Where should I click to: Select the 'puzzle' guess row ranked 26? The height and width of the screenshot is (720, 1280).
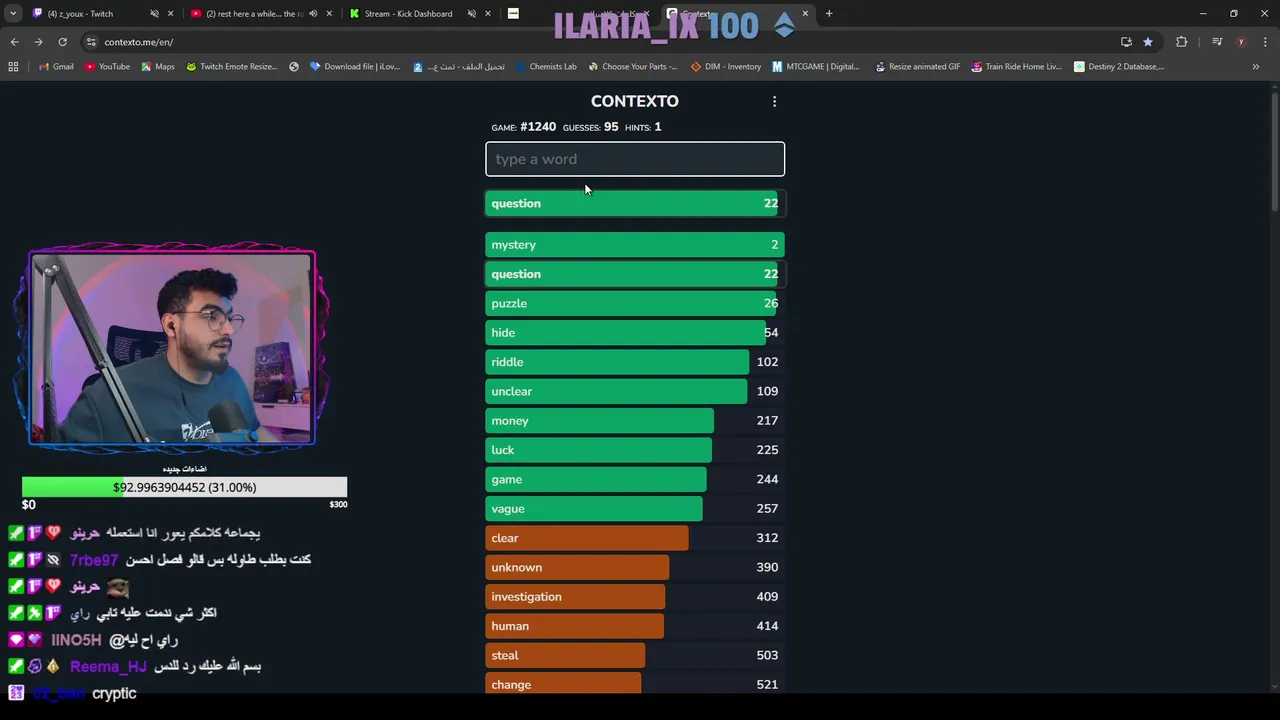pyautogui.click(x=635, y=303)
